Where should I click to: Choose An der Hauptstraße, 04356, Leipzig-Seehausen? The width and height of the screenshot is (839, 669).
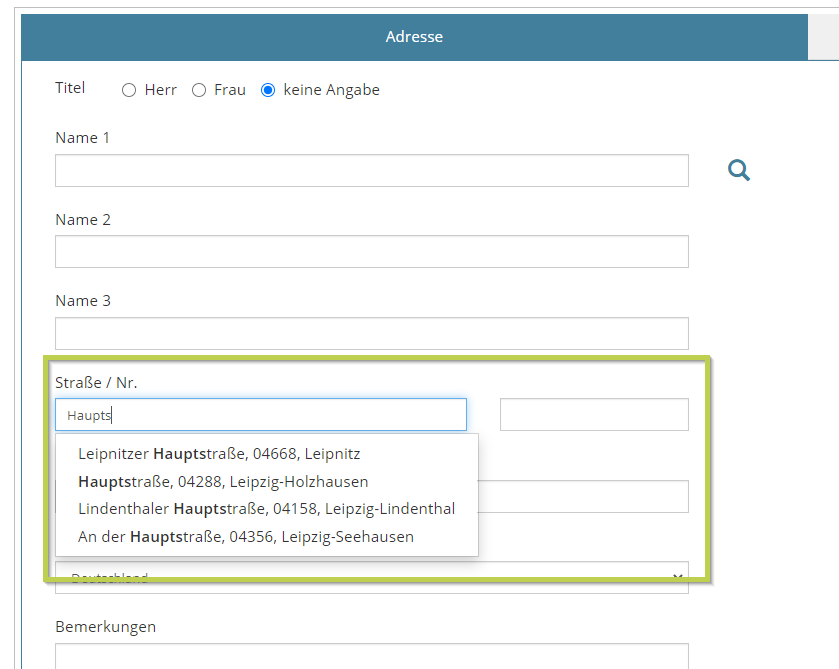click(245, 537)
